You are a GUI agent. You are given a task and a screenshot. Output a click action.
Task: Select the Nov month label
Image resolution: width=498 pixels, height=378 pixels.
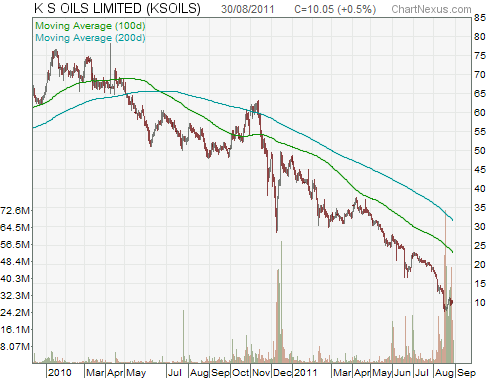coord(261,372)
